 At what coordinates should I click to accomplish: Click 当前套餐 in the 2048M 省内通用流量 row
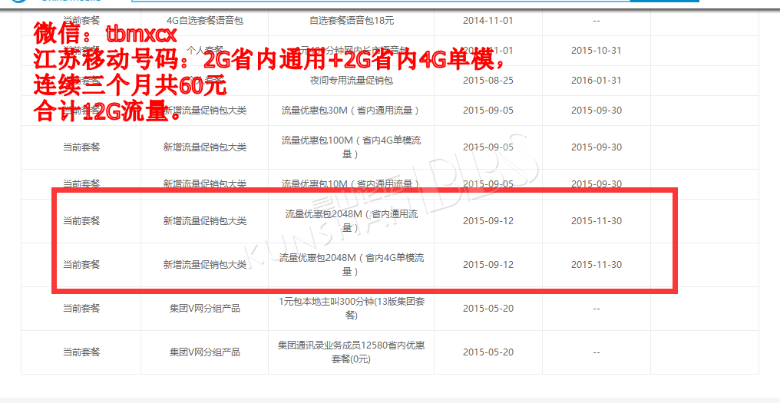(81, 221)
